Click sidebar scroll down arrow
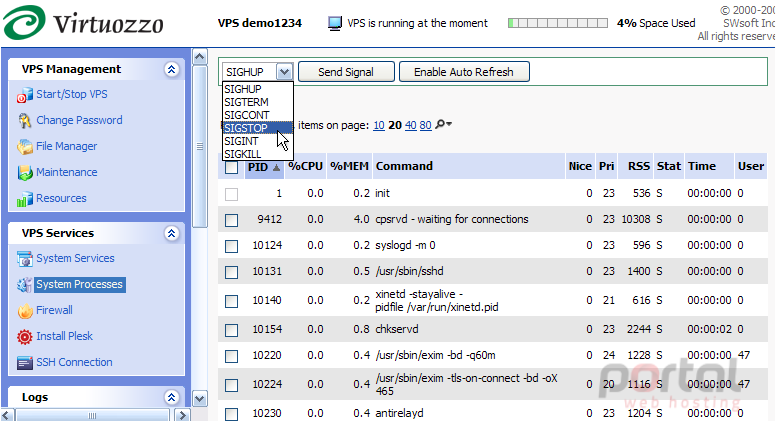 (199, 398)
